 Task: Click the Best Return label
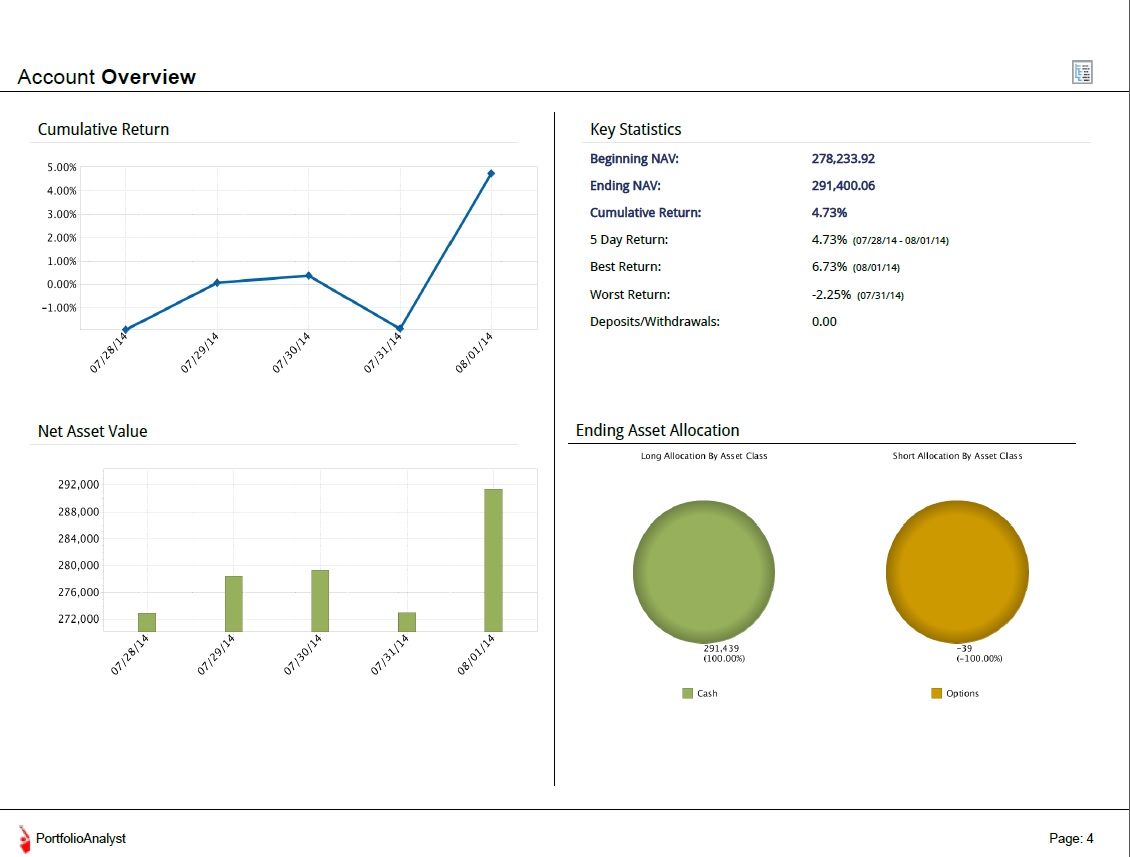point(625,267)
